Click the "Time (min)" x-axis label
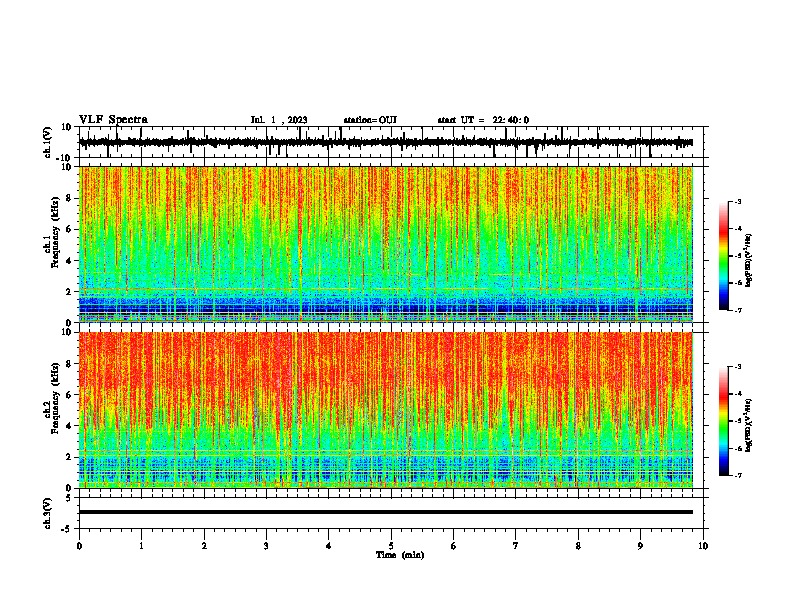This screenshot has height=612, width=792. click(400, 555)
